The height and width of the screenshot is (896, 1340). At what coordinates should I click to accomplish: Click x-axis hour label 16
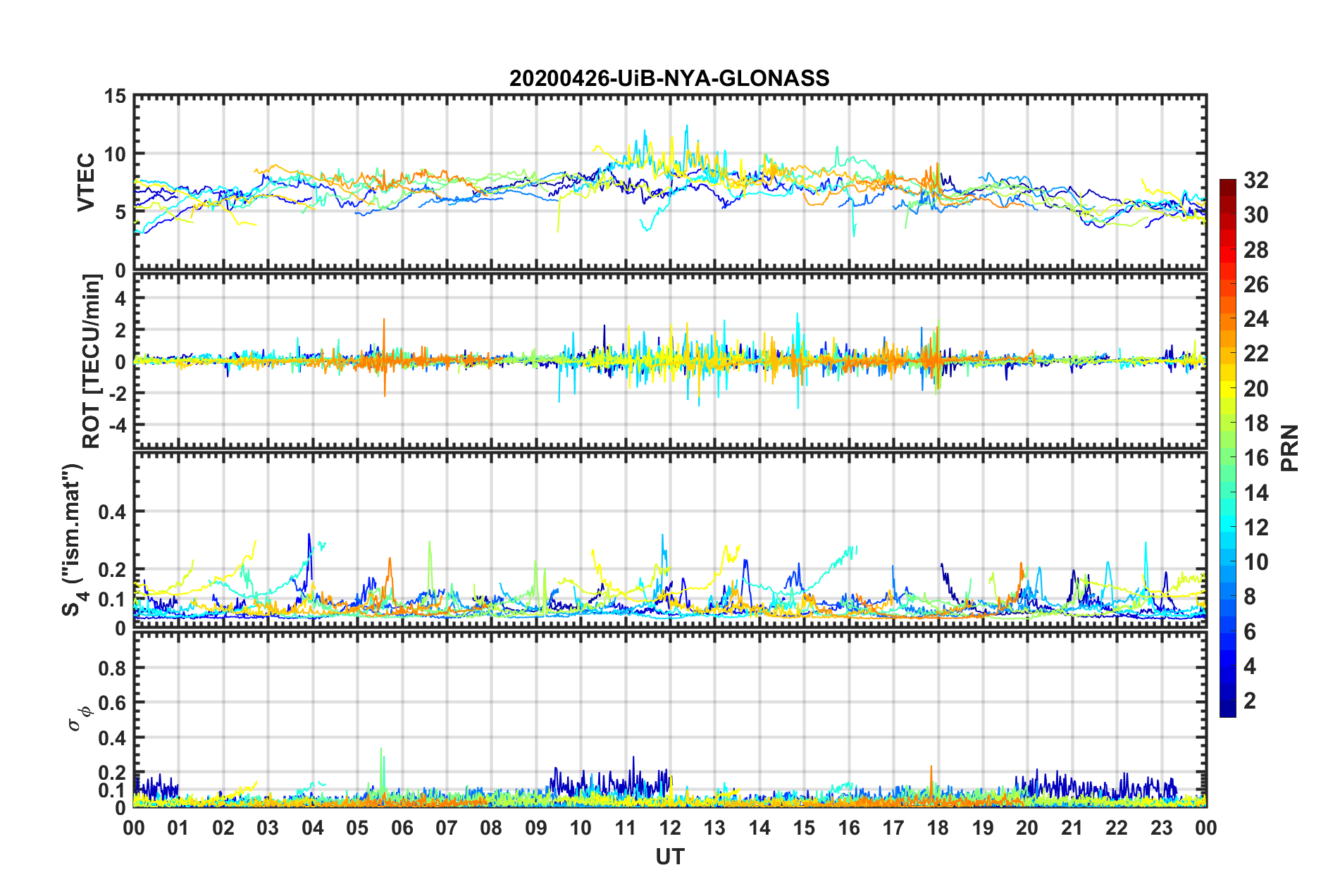[849, 828]
